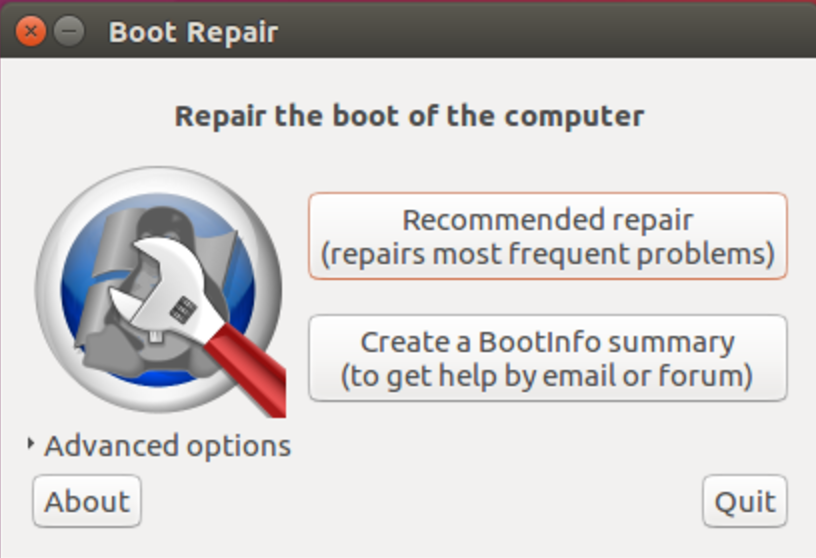Click the "repairs most frequent problems" text

coord(548,255)
